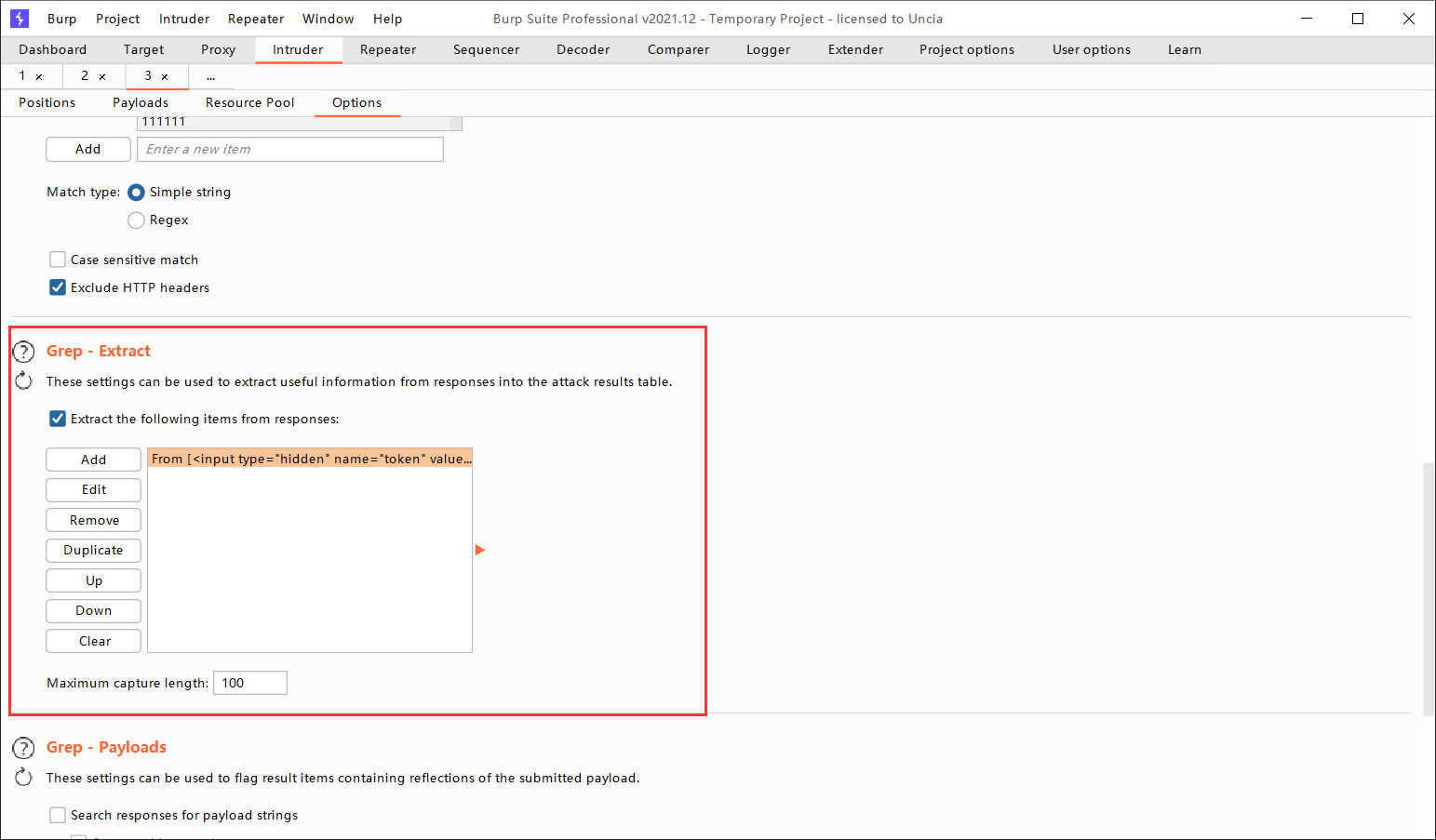Open a new Intruder tab via ellipsis
1436x840 pixels.
click(211, 76)
